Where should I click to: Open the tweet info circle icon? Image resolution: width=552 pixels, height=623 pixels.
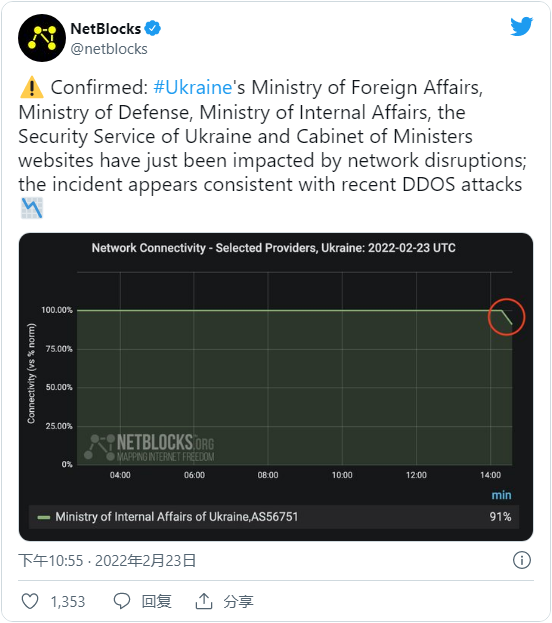(521, 560)
